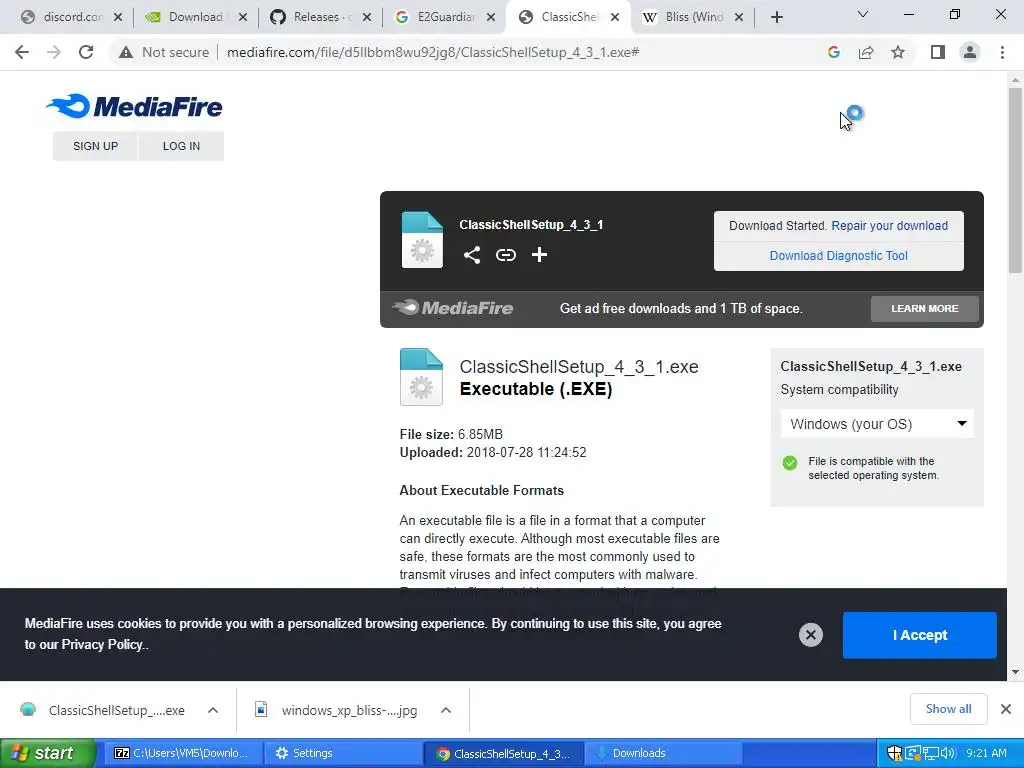Click the browser forward arrow

[x=54, y=52]
